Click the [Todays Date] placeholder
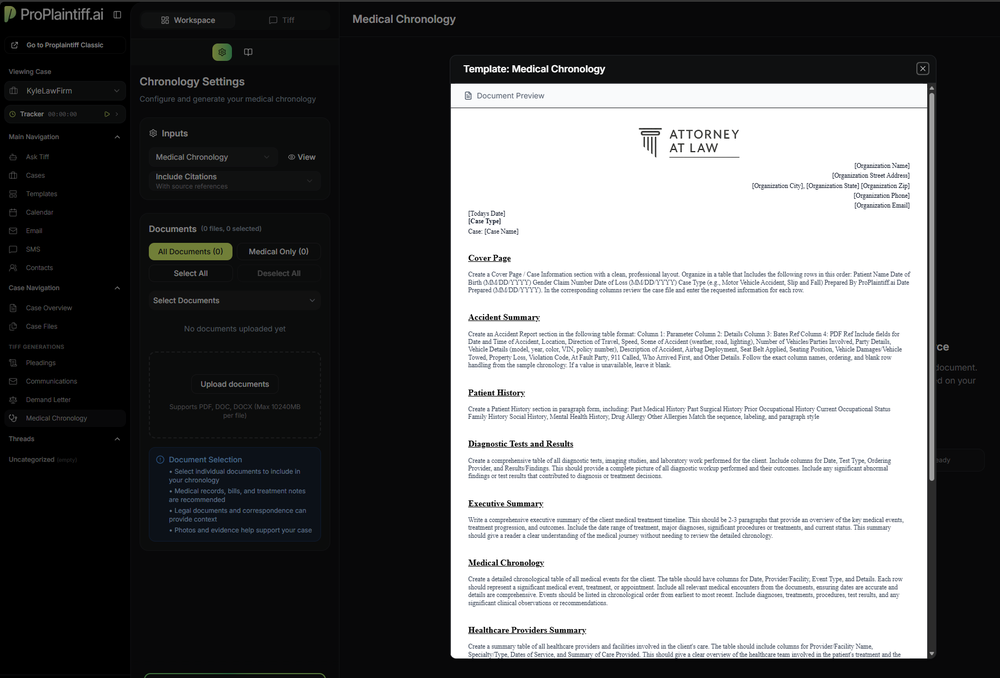The height and width of the screenshot is (678, 1000). pos(486,214)
